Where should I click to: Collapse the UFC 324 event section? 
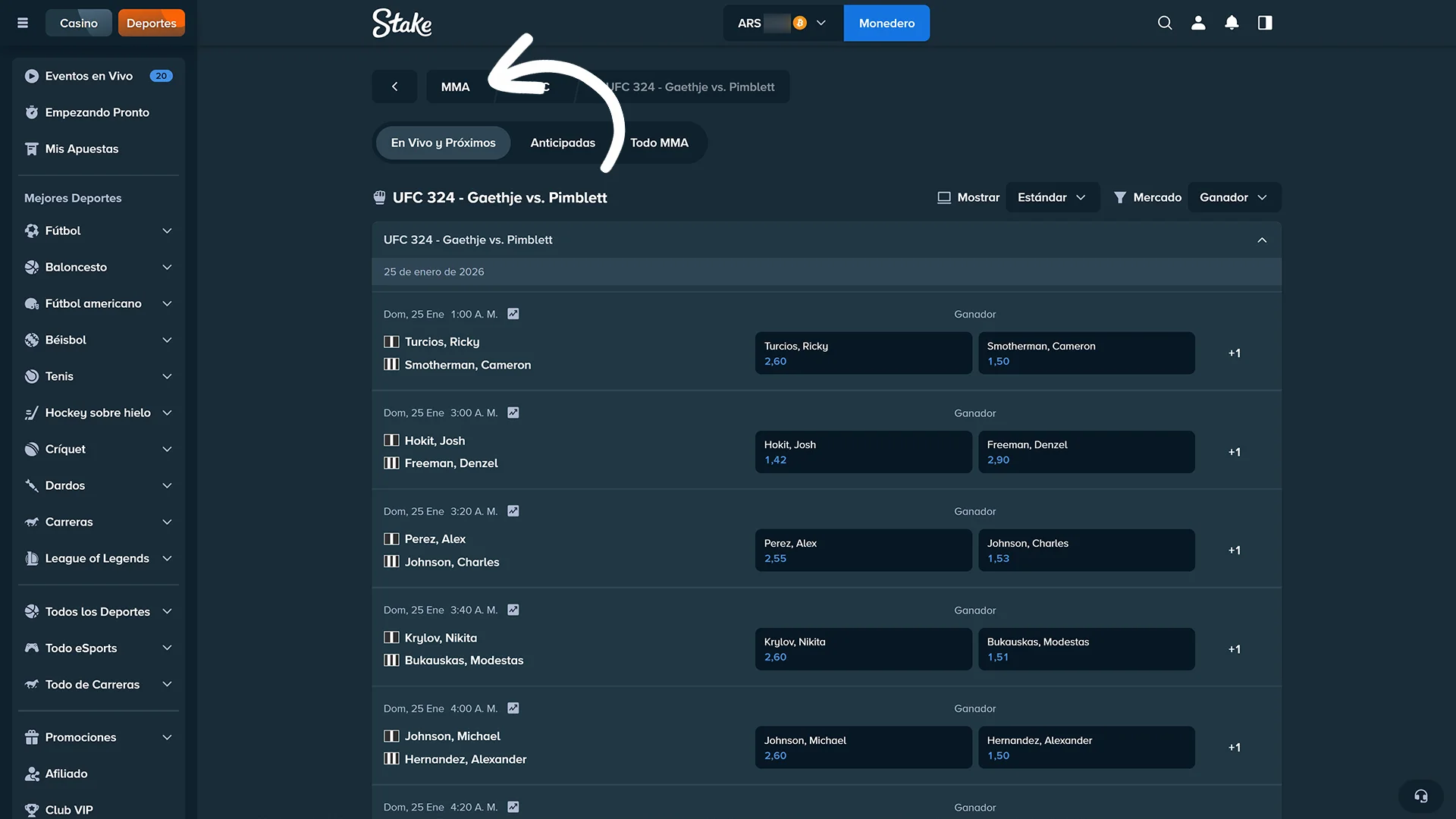point(1262,240)
